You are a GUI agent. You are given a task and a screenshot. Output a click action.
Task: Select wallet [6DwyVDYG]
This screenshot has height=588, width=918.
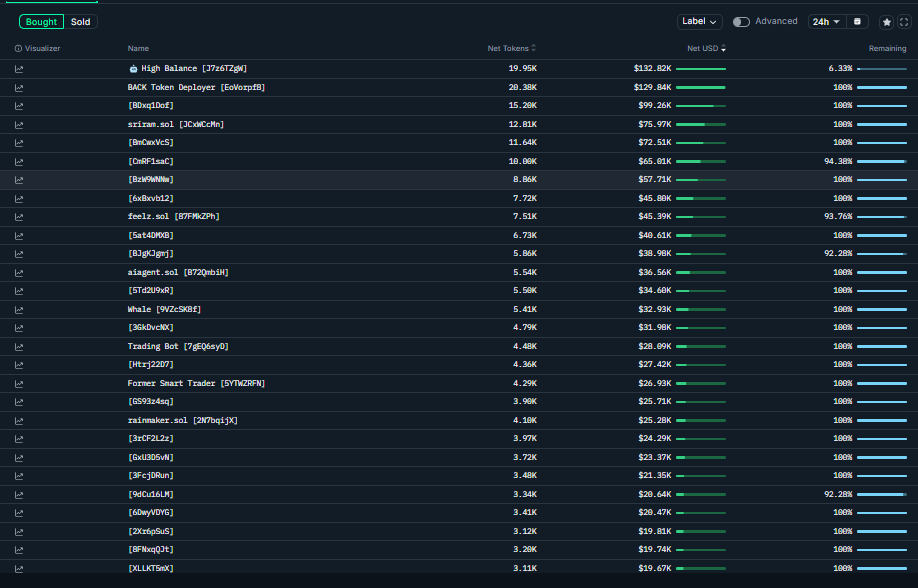coord(150,512)
